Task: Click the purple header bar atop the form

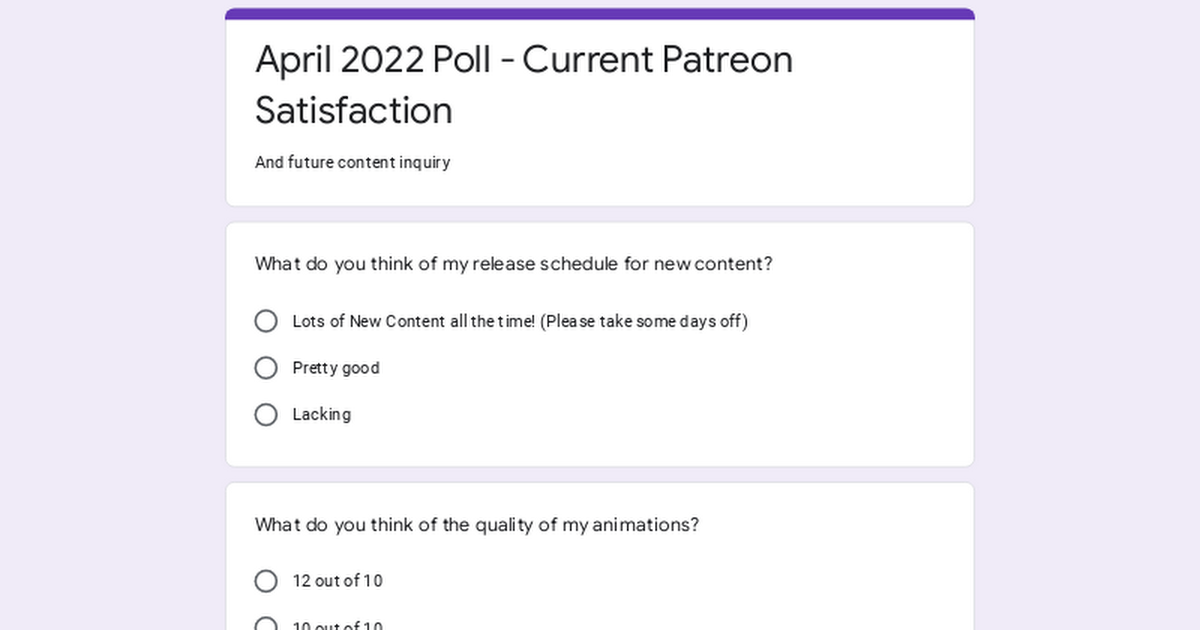Action: click(x=600, y=14)
